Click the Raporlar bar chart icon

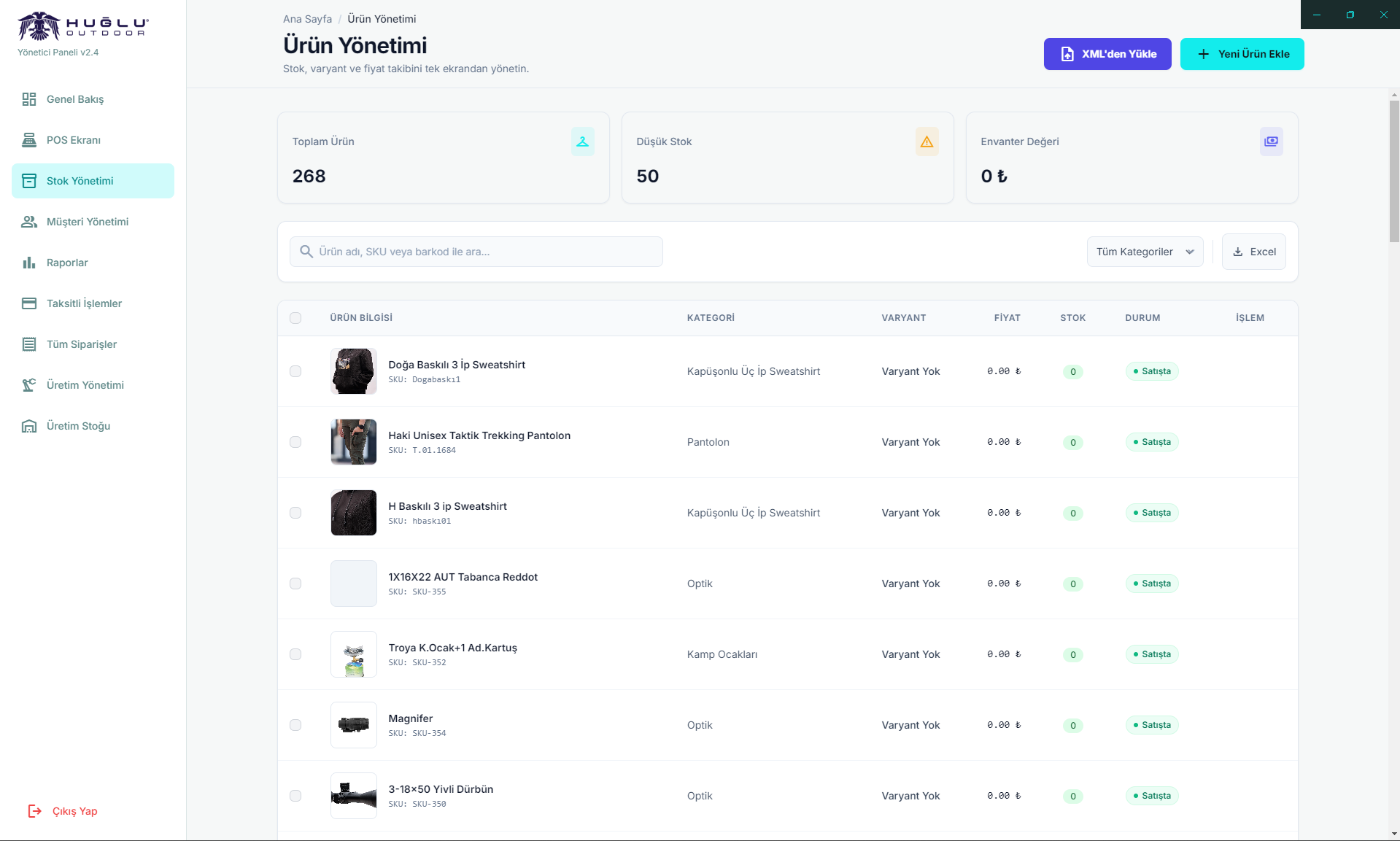pyautogui.click(x=29, y=263)
